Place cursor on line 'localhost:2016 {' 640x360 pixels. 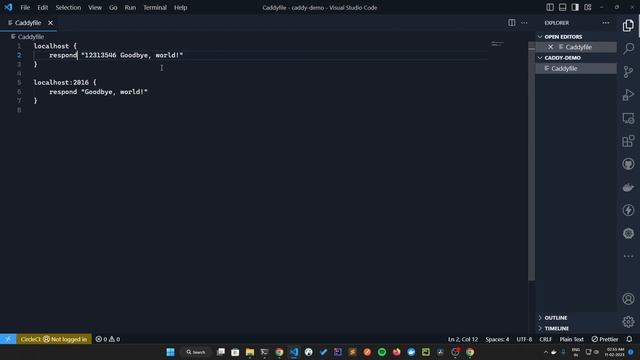(65, 82)
